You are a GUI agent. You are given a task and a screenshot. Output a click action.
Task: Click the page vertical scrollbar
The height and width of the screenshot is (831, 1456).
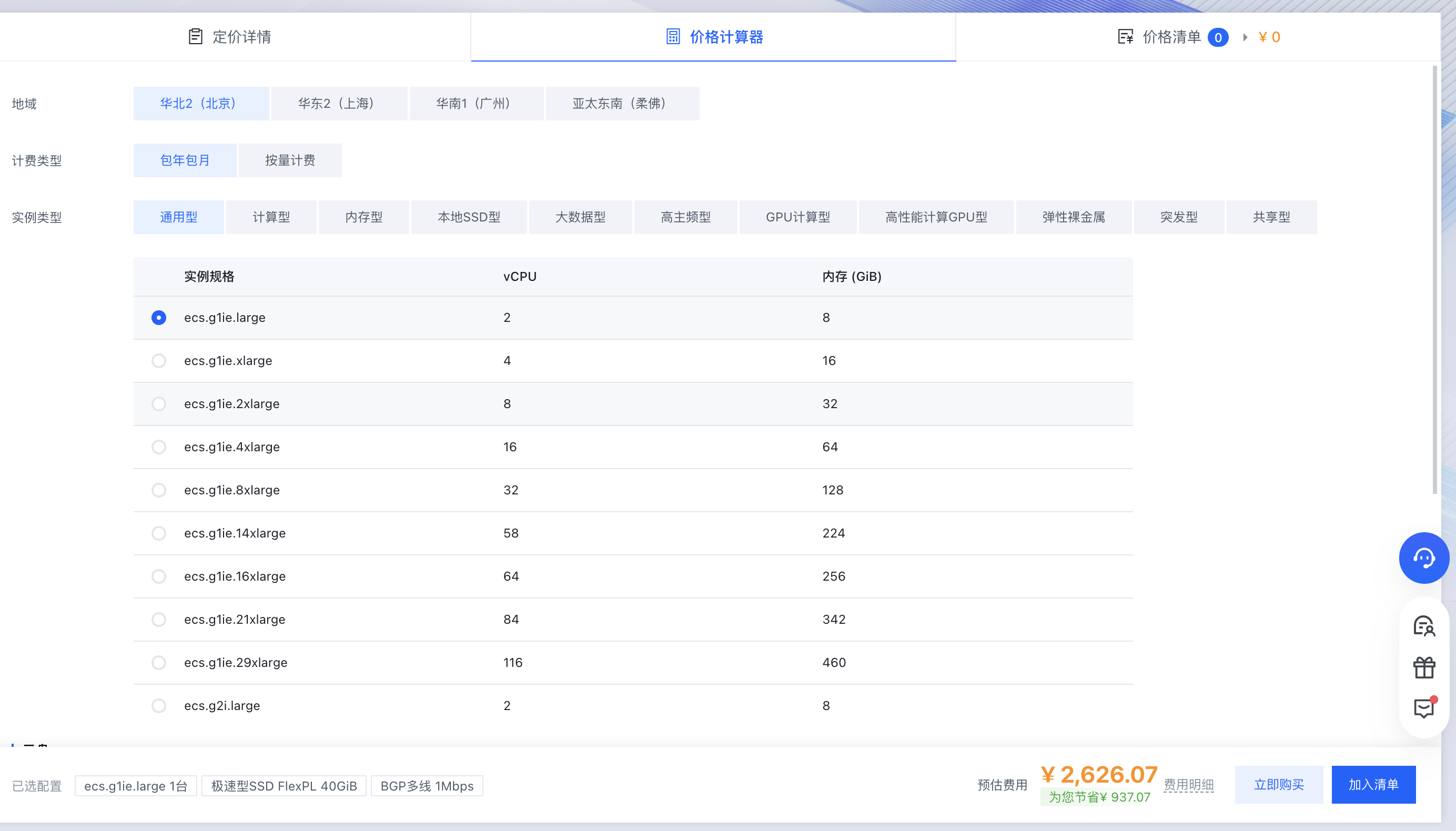coord(1434,280)
